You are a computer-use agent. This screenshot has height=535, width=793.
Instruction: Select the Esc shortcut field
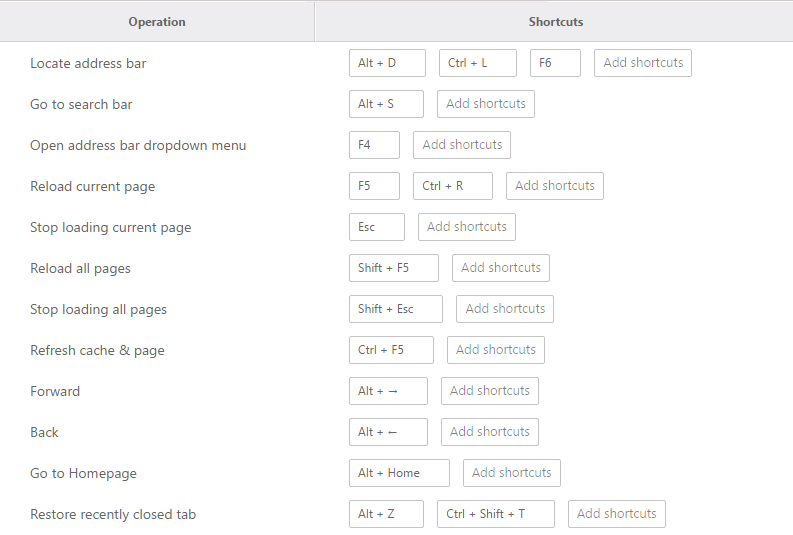tap(376, 227)
